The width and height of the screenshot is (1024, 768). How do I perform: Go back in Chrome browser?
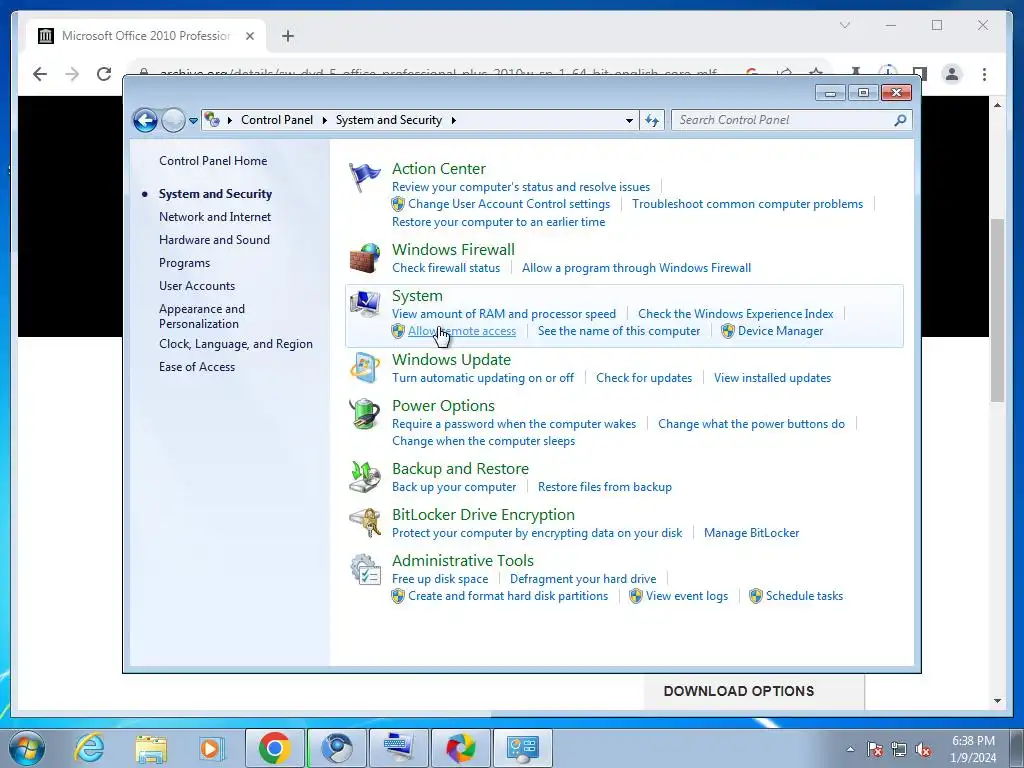[40, 74]
